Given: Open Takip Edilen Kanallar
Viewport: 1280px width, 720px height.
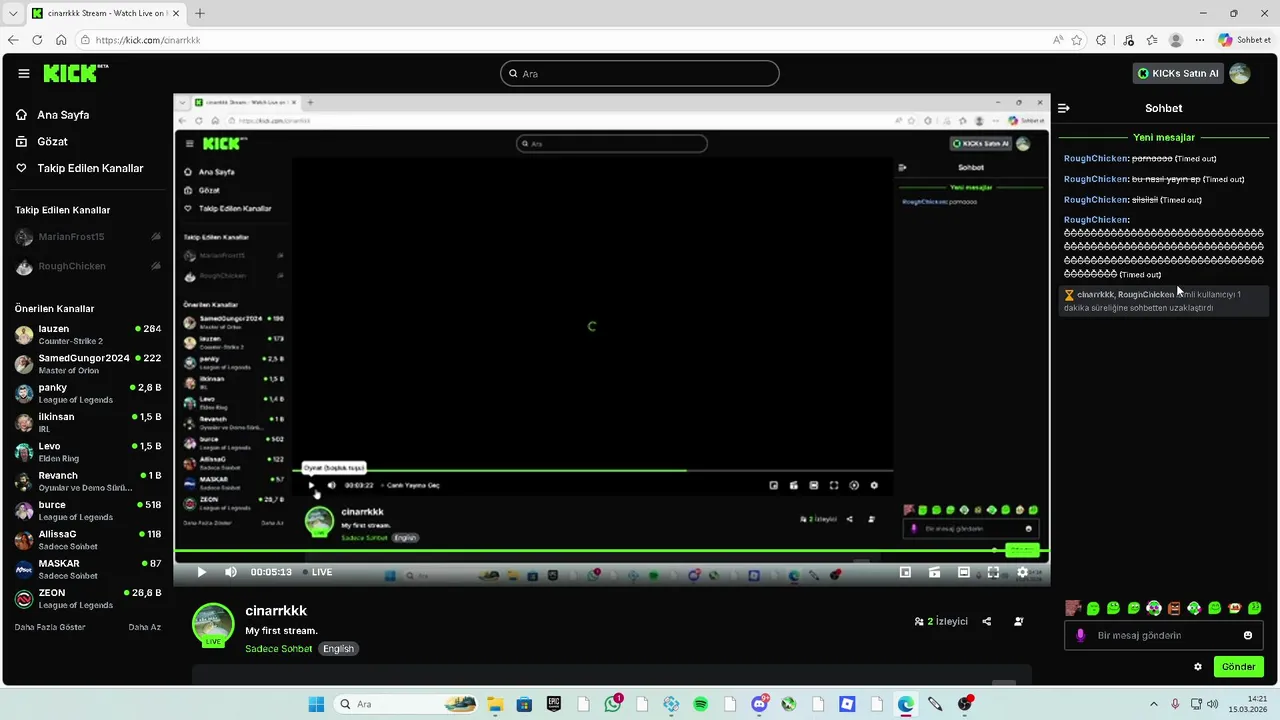Looking at the screenshot, I should 90,169.
